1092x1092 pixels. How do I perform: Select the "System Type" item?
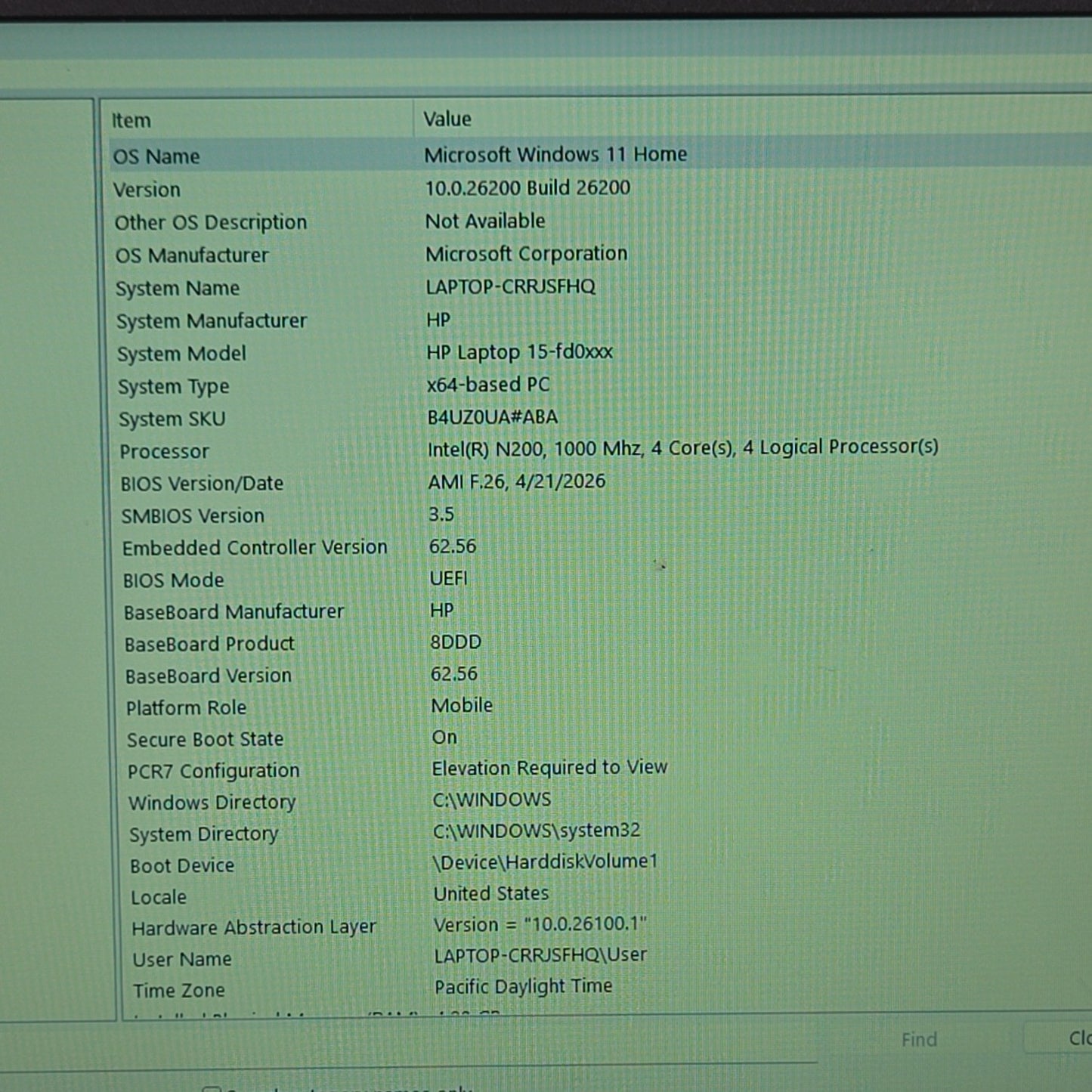[x=174, y=387]
